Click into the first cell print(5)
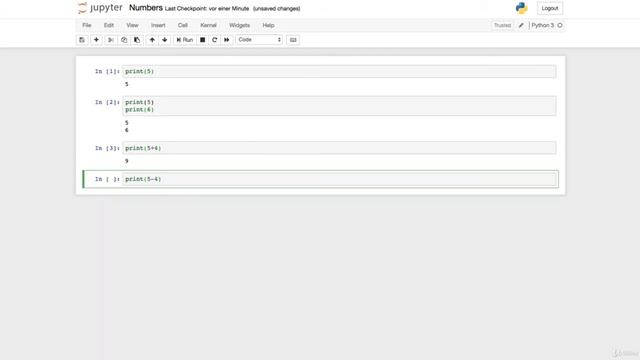 (339, 71)
